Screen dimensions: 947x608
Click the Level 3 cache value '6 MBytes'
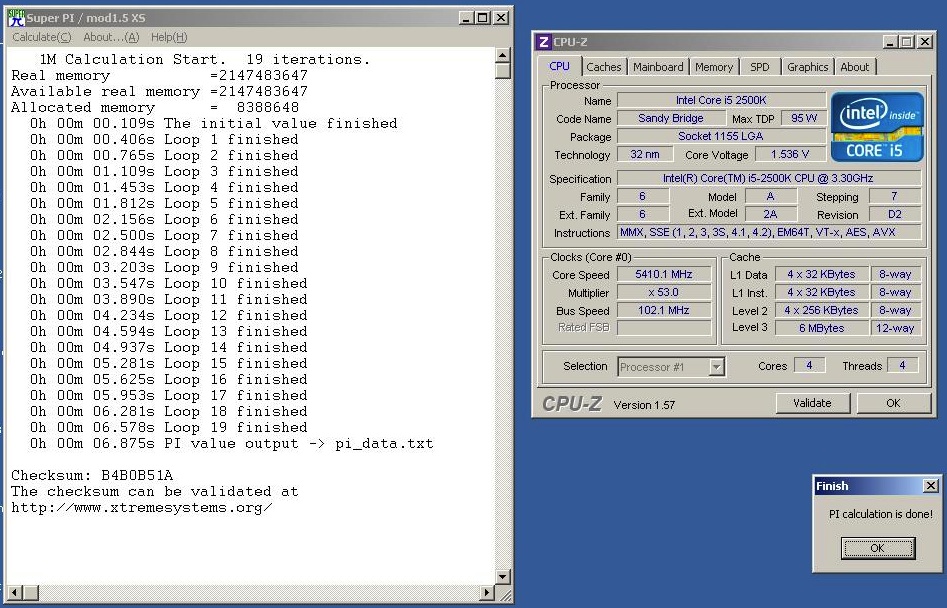tap(821, 328)
